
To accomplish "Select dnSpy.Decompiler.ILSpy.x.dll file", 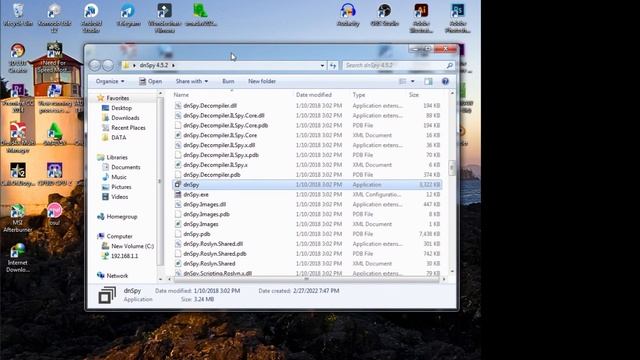I will click(219, 145).
